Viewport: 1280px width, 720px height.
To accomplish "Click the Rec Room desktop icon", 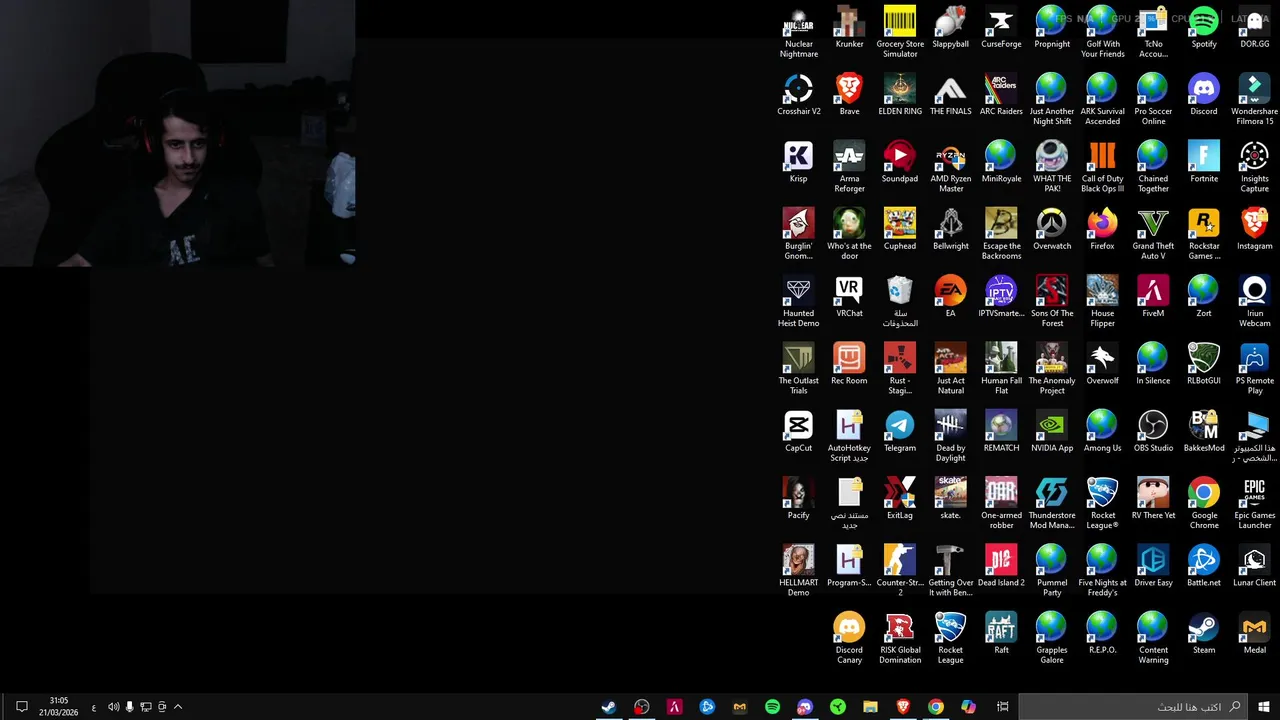I will (x=849, y=363).
